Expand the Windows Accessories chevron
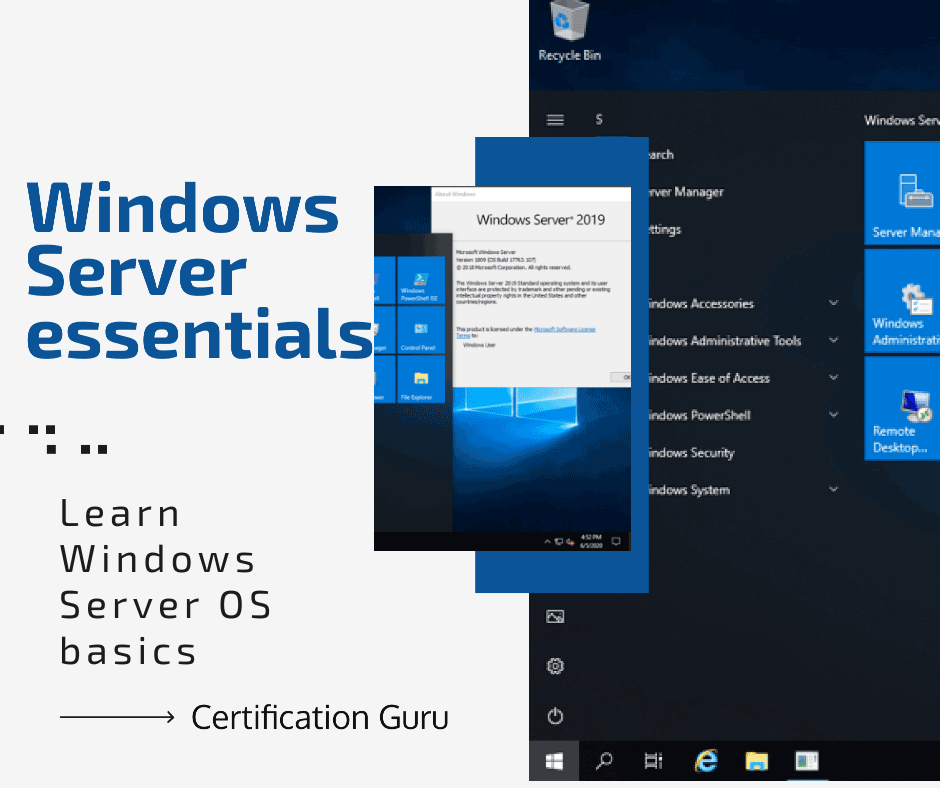 833,303
